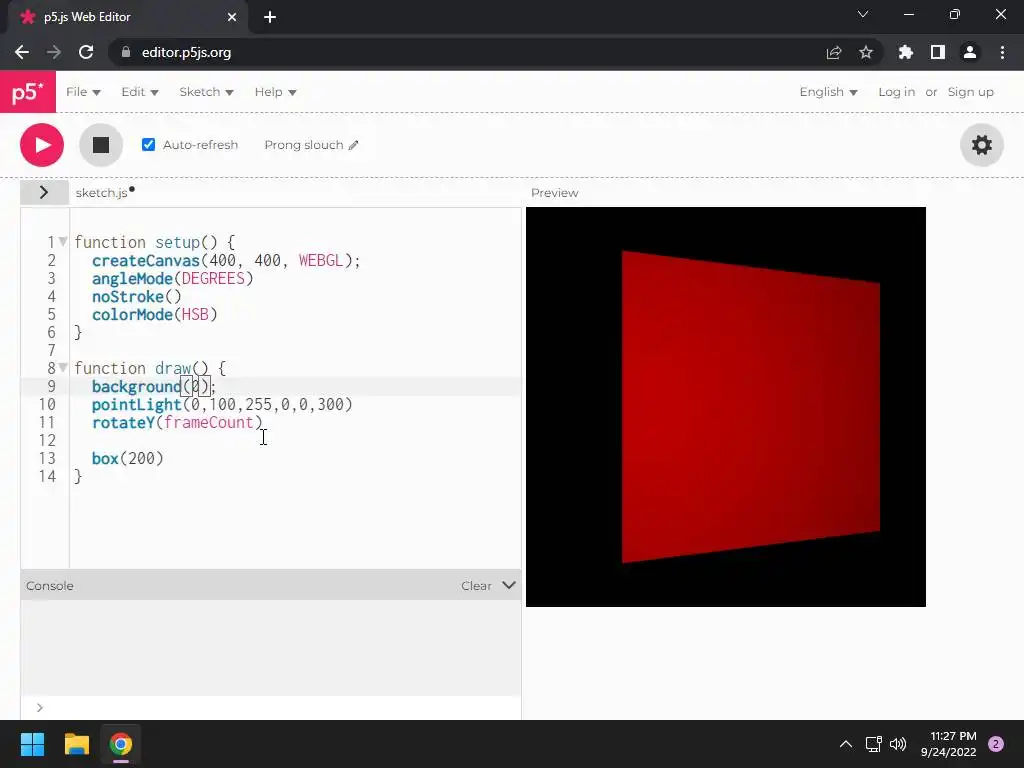Open the tab search dropdown chevron
1024x768 pixels.
click(x=863, y=14)
